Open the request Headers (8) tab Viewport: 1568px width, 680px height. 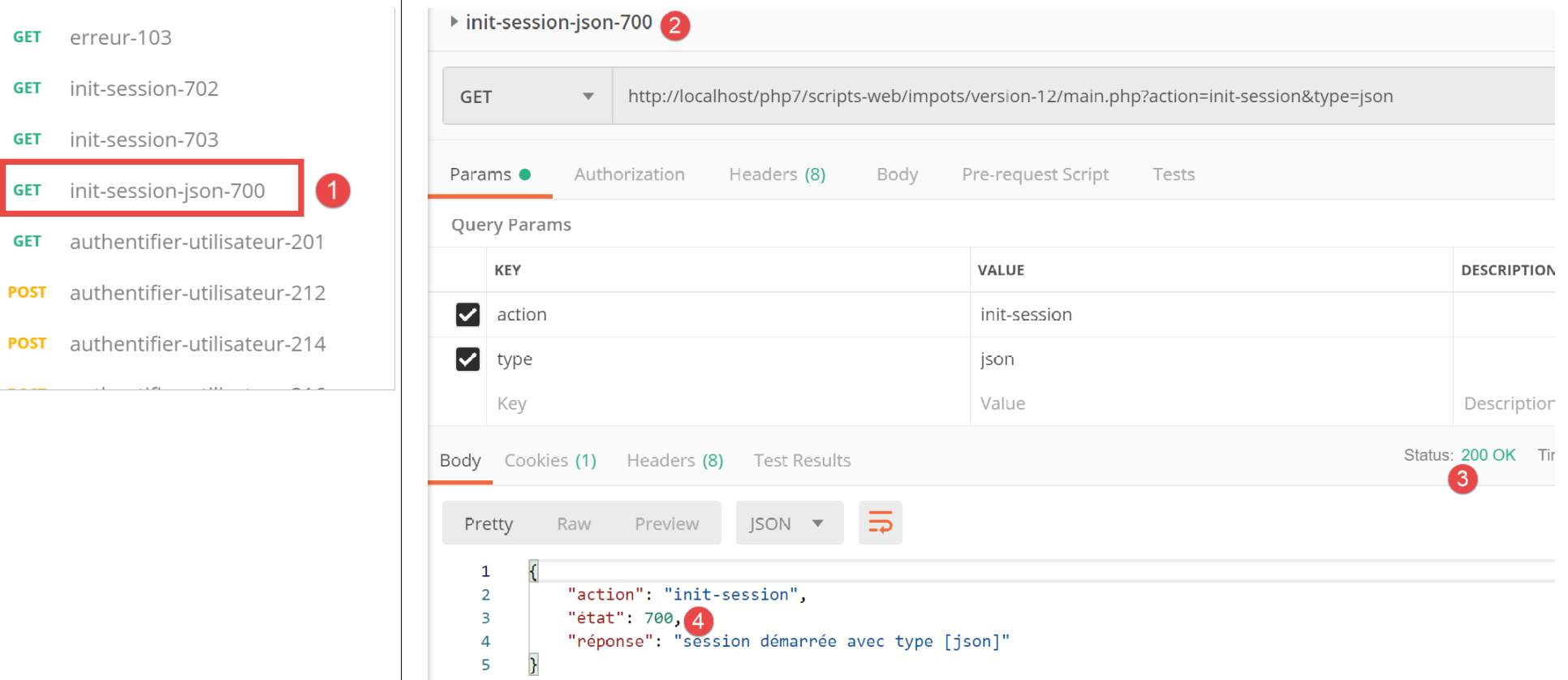click(777, 174)
